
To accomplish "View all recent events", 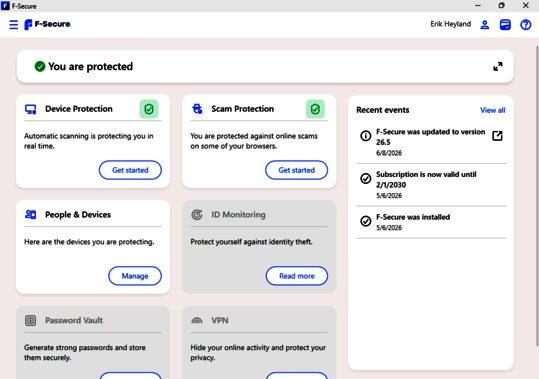I will tap(493, 110).
